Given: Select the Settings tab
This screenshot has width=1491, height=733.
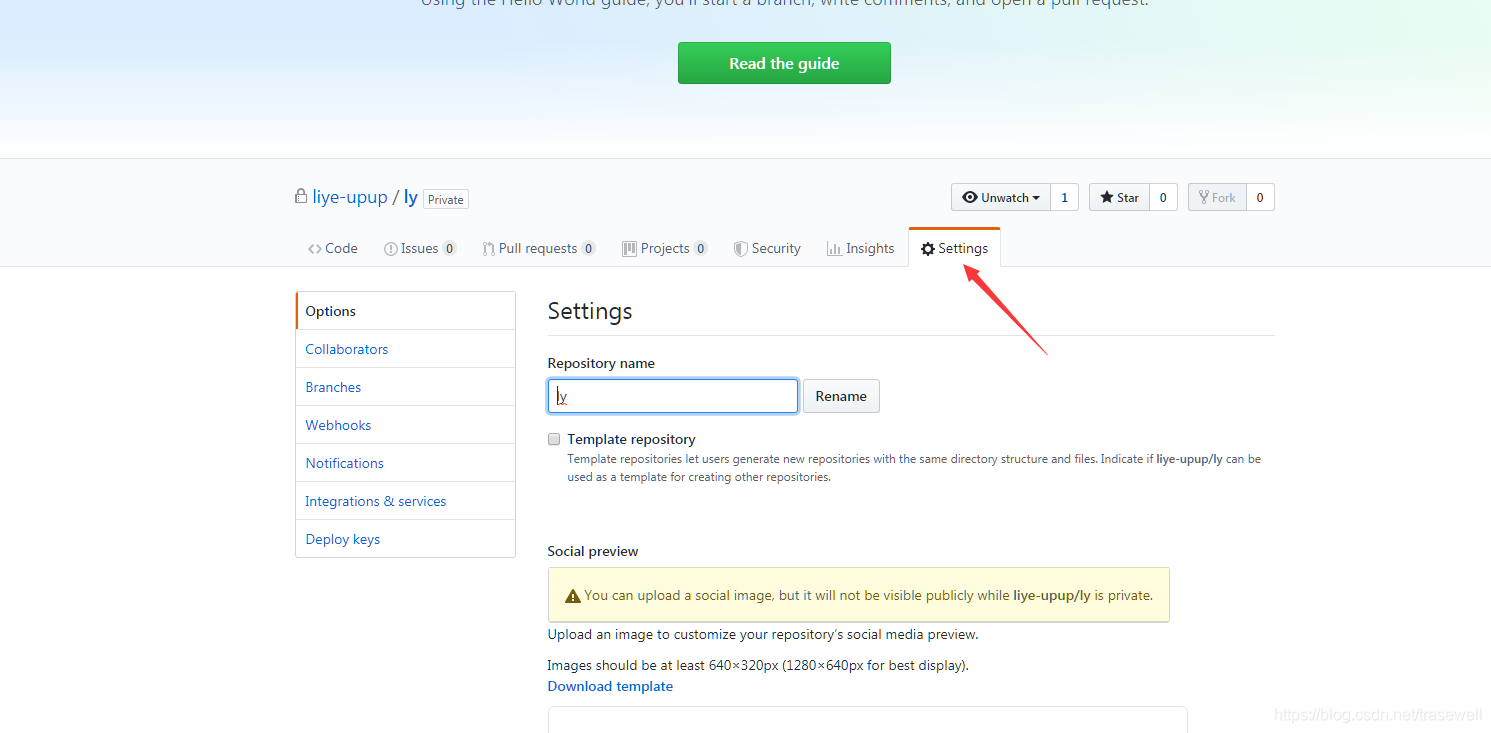Looking at the screenshot, I should pyautogui.click(x=954, y=248).
